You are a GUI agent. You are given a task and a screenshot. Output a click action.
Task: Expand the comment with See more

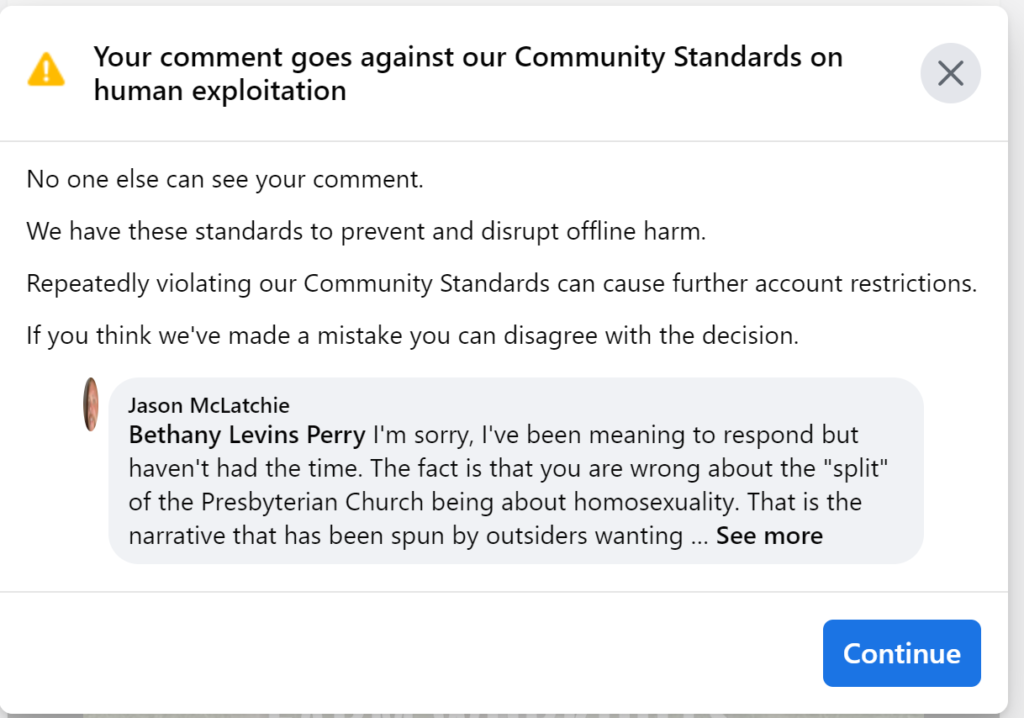point(769,536)
